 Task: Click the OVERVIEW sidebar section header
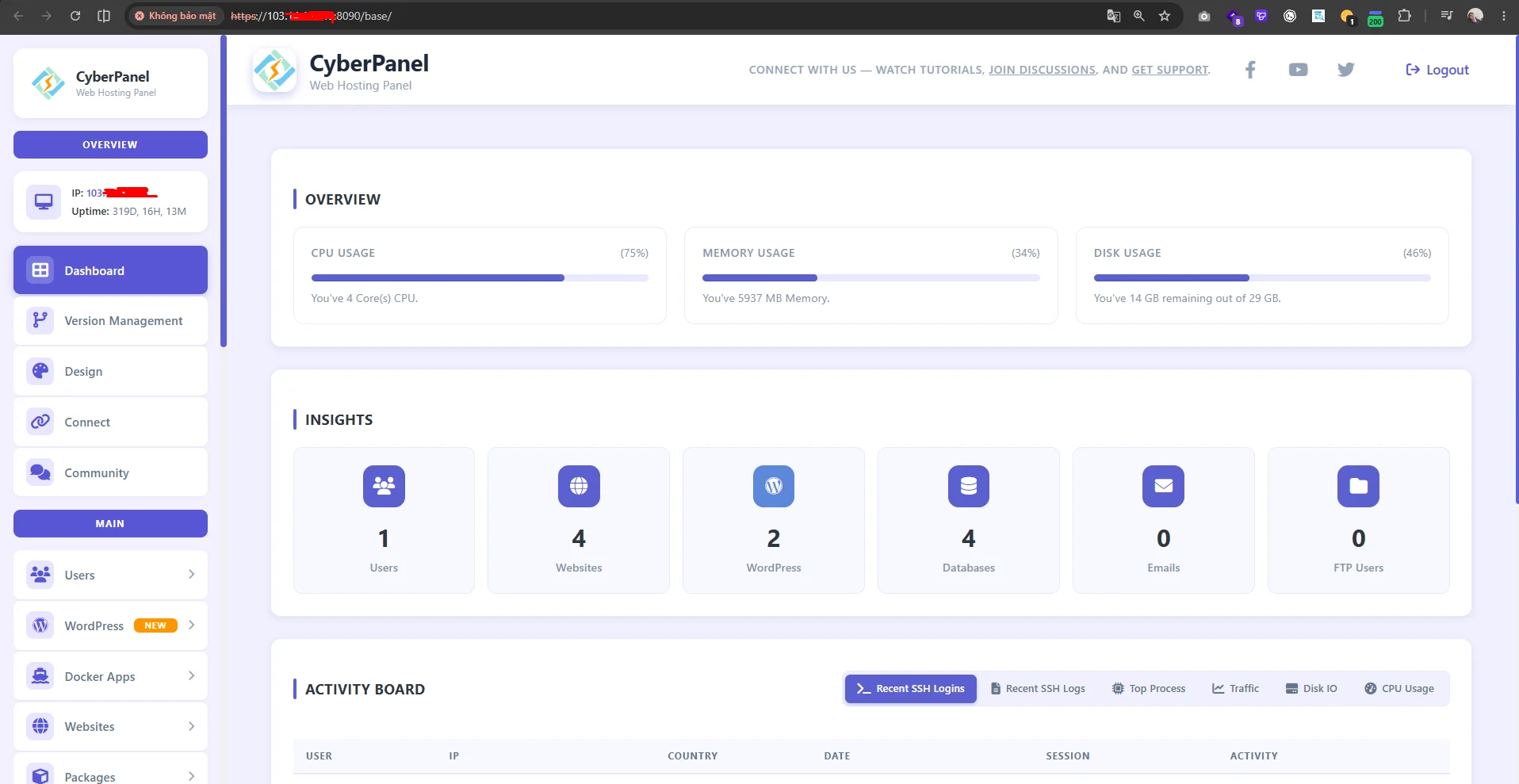[110, 144]
